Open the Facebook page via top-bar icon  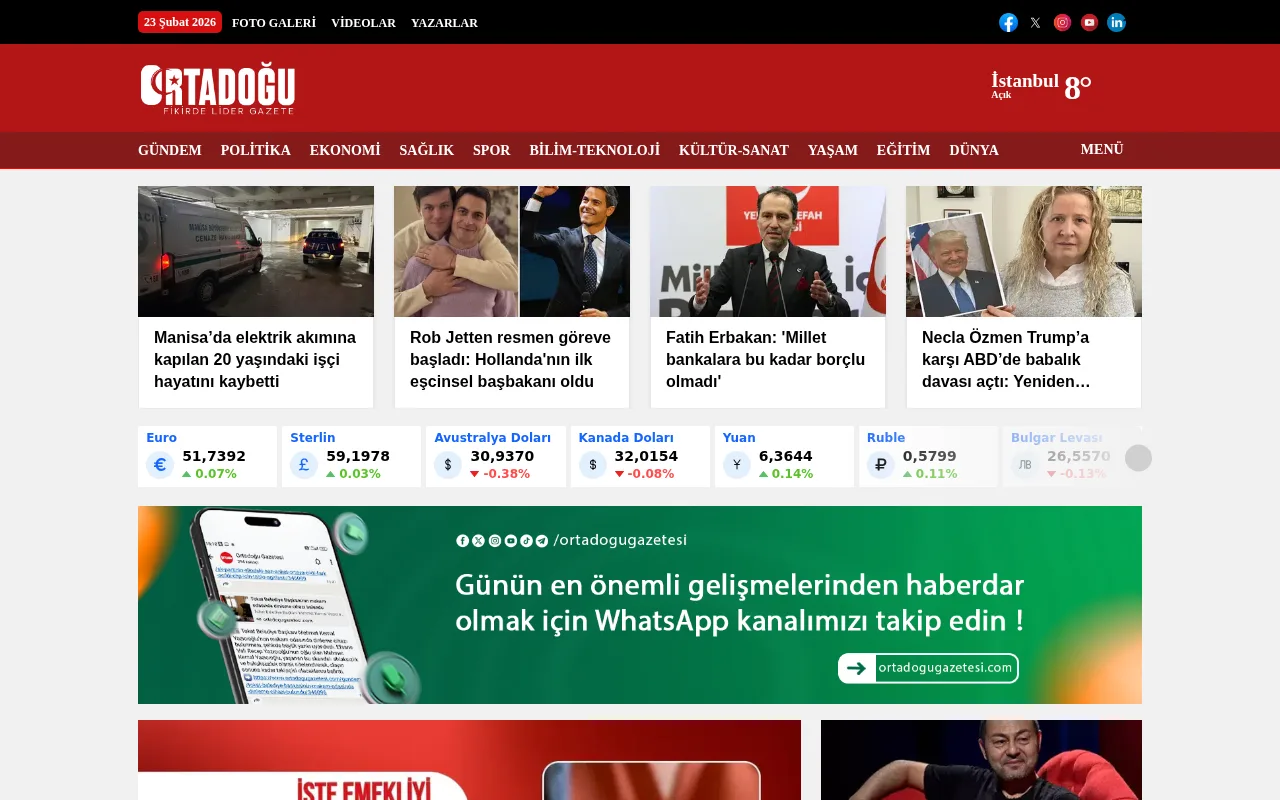point(1008,22)
